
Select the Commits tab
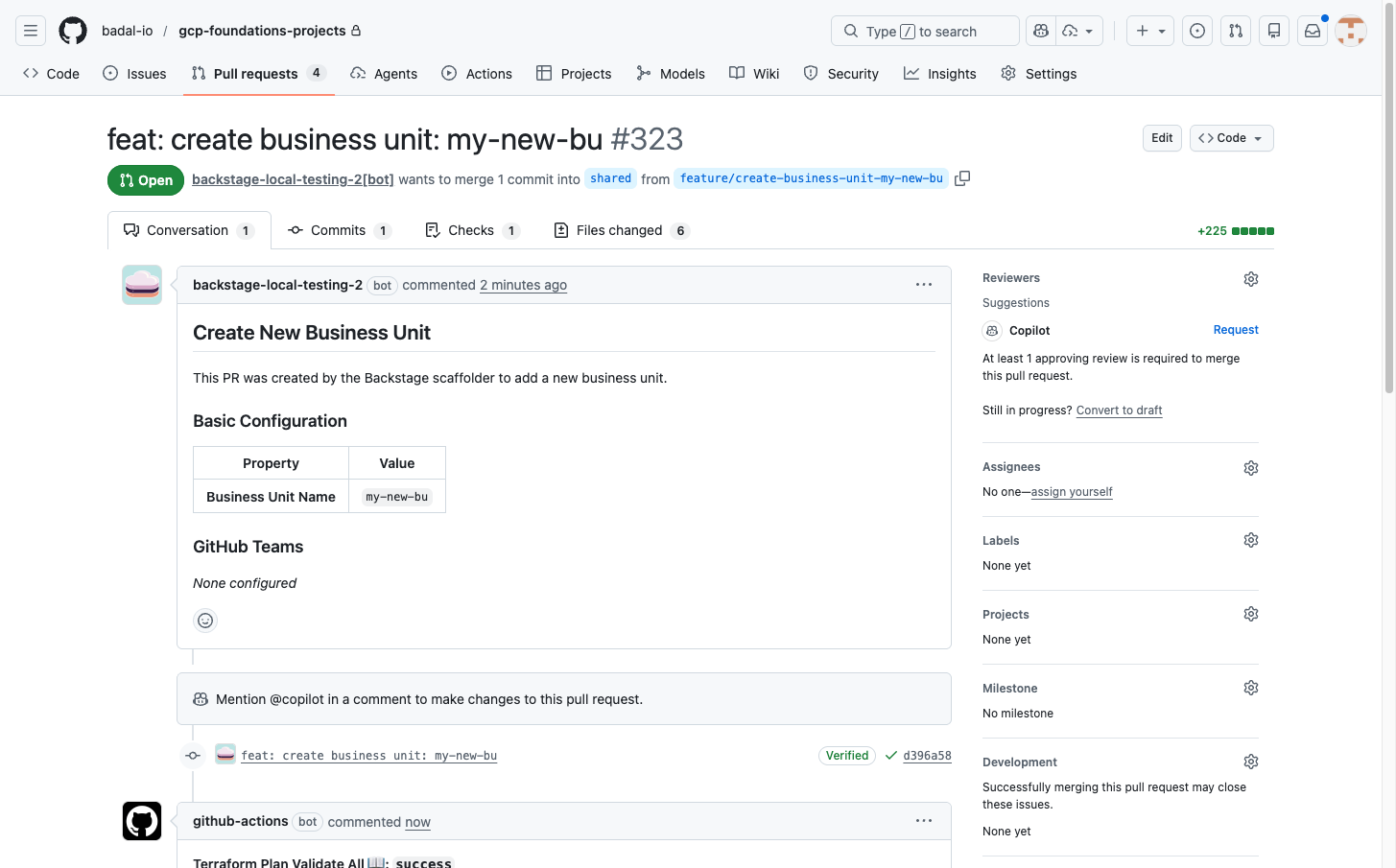[340, 230]
